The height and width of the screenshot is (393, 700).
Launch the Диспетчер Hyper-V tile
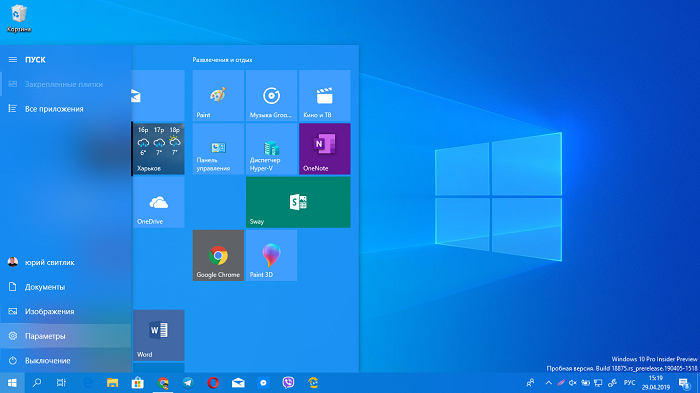(271, 149)
